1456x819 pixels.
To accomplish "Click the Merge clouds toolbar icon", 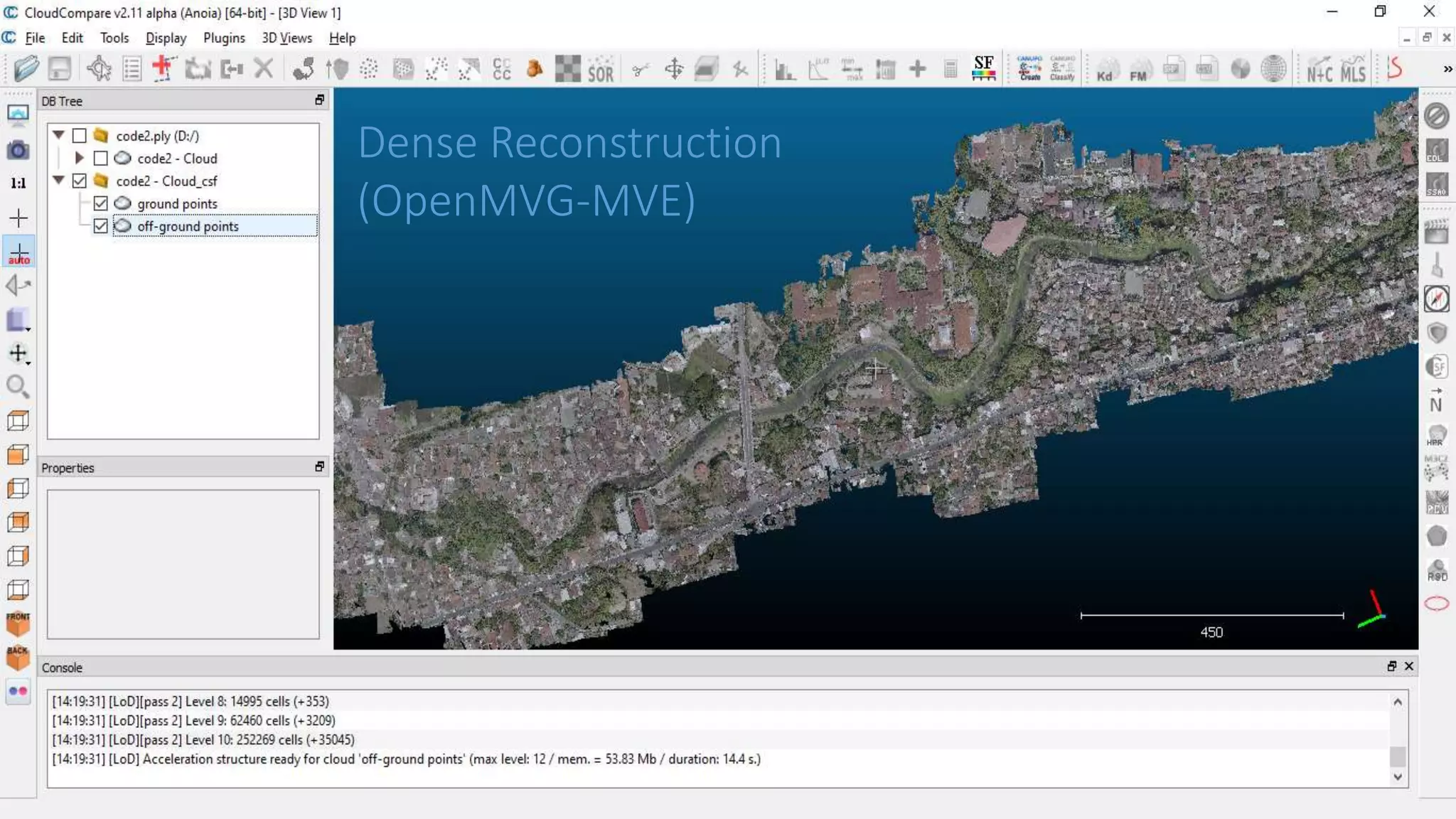I will point(232,69).
